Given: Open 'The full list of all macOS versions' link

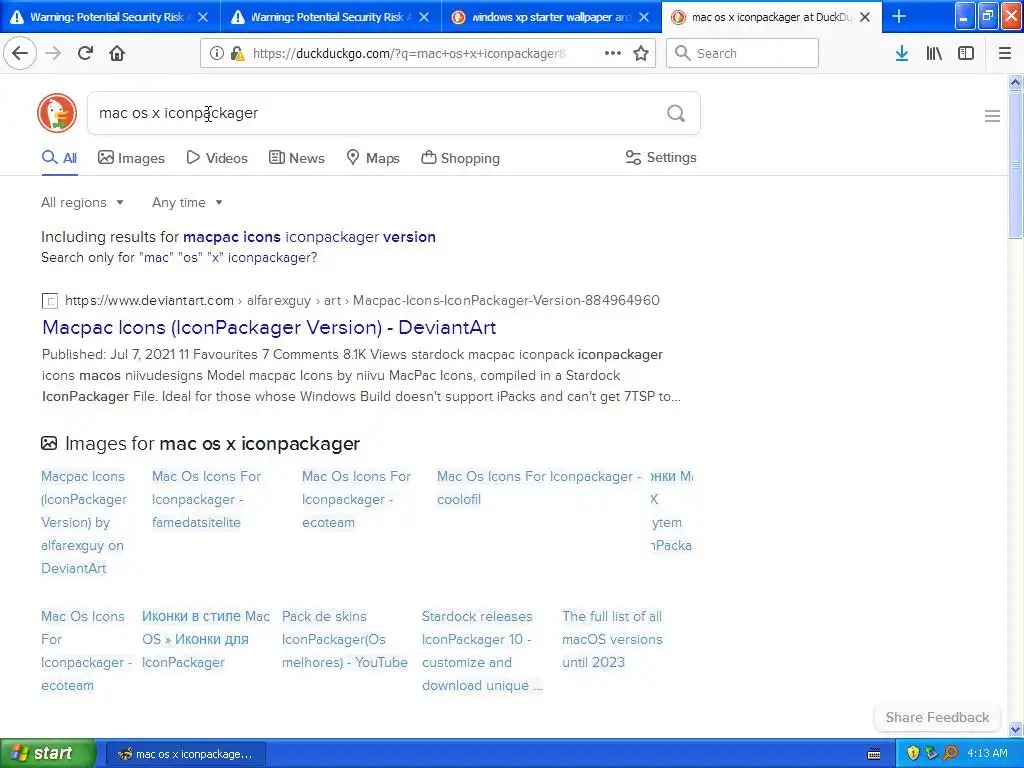Looking at the screenshot, I should coord(613,639).
